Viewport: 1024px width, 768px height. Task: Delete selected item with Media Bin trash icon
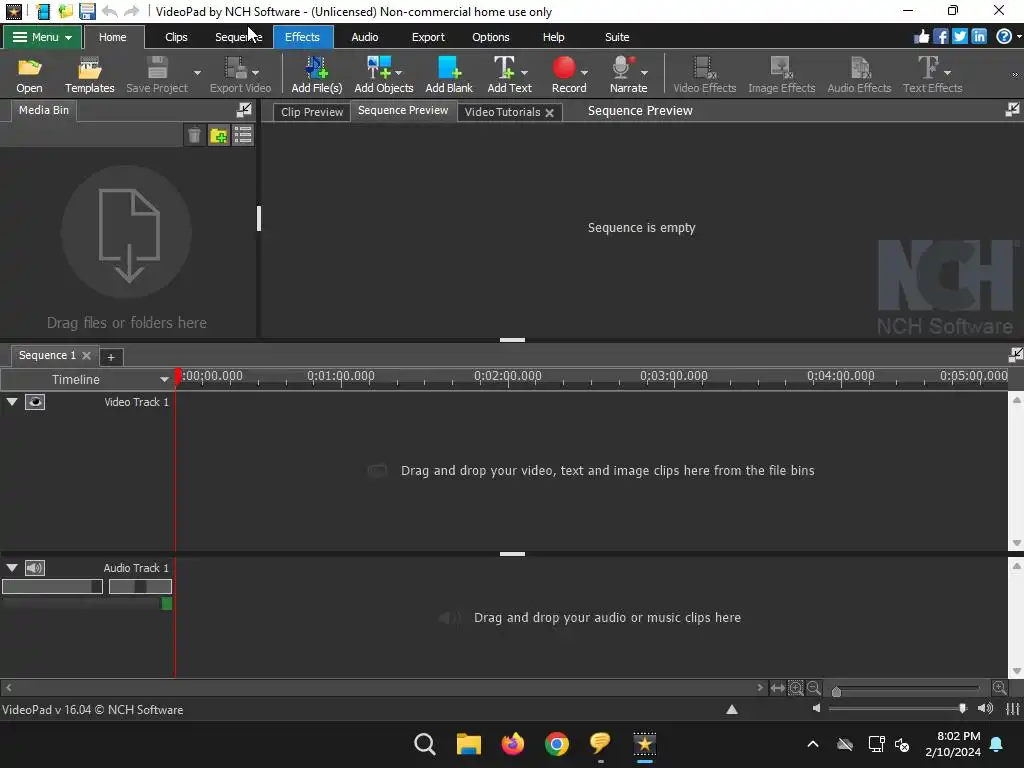point(194,135)
